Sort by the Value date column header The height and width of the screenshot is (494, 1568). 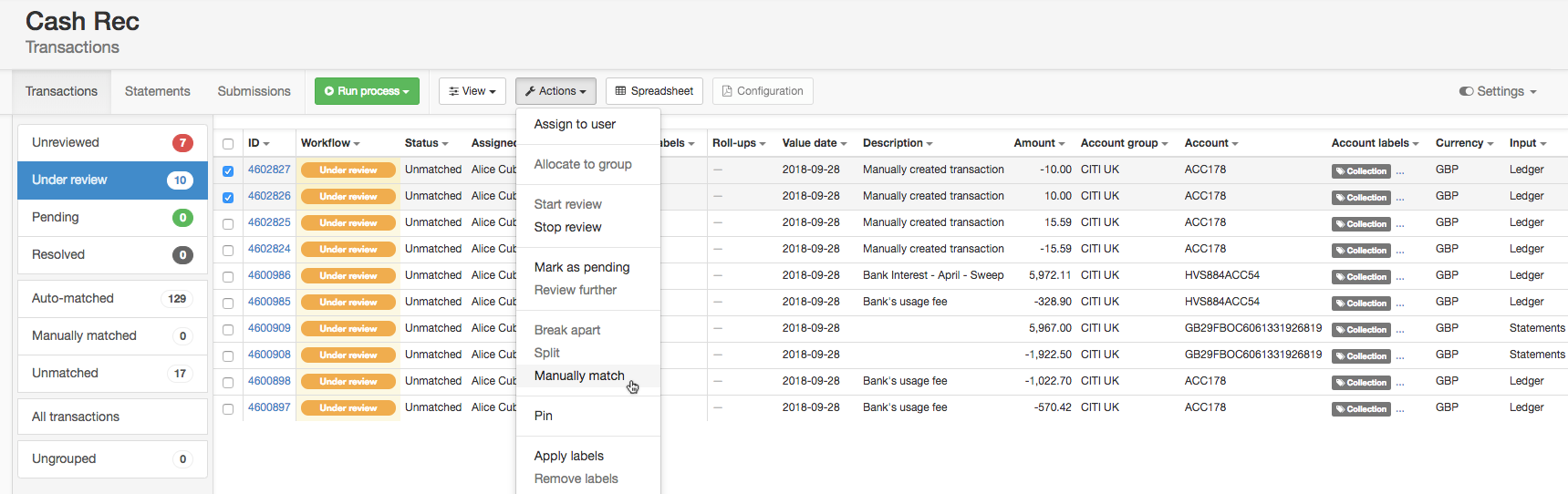(815, 143)
